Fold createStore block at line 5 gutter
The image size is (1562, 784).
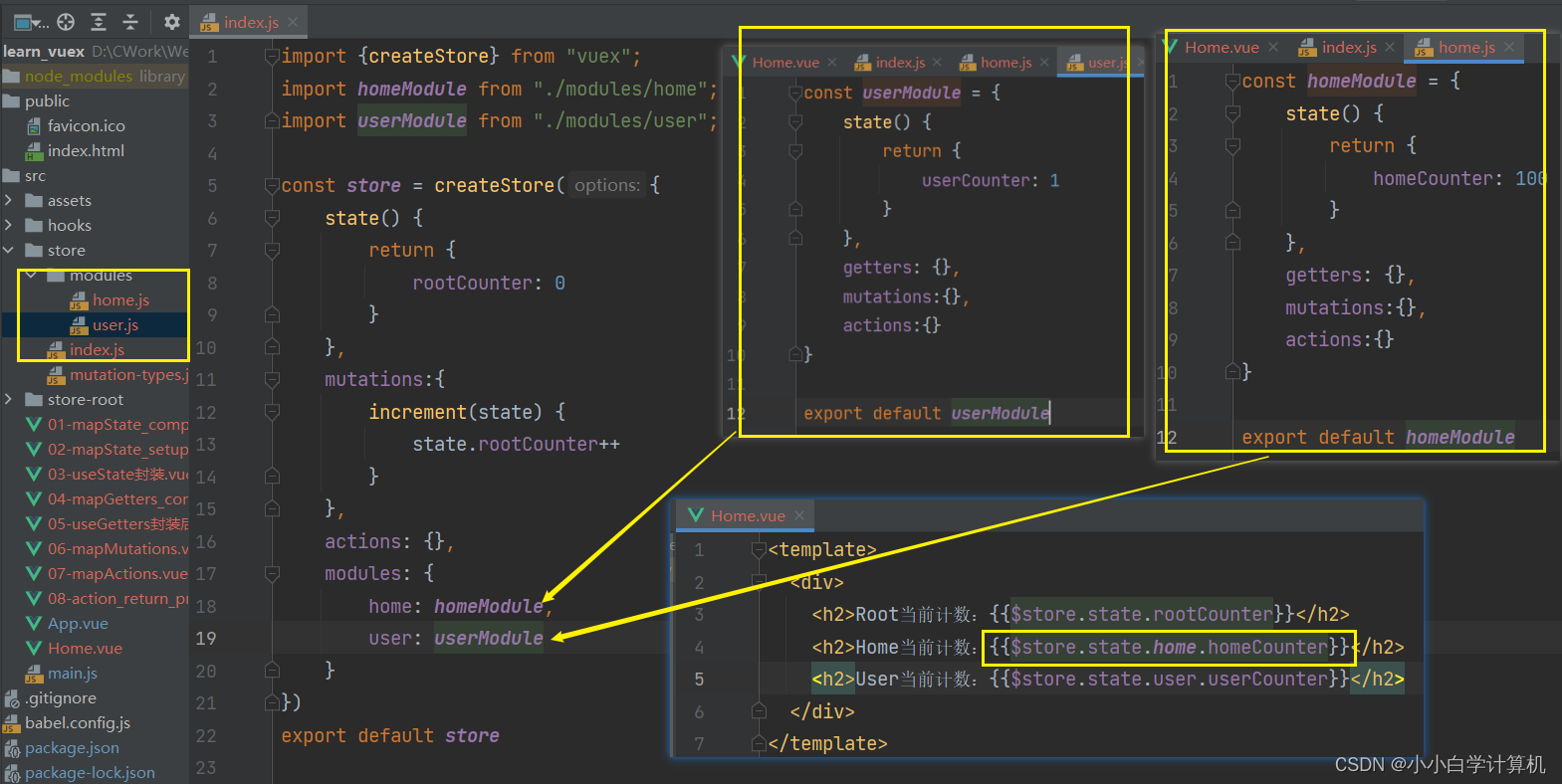pyautogui.click(x=272, y=186)
